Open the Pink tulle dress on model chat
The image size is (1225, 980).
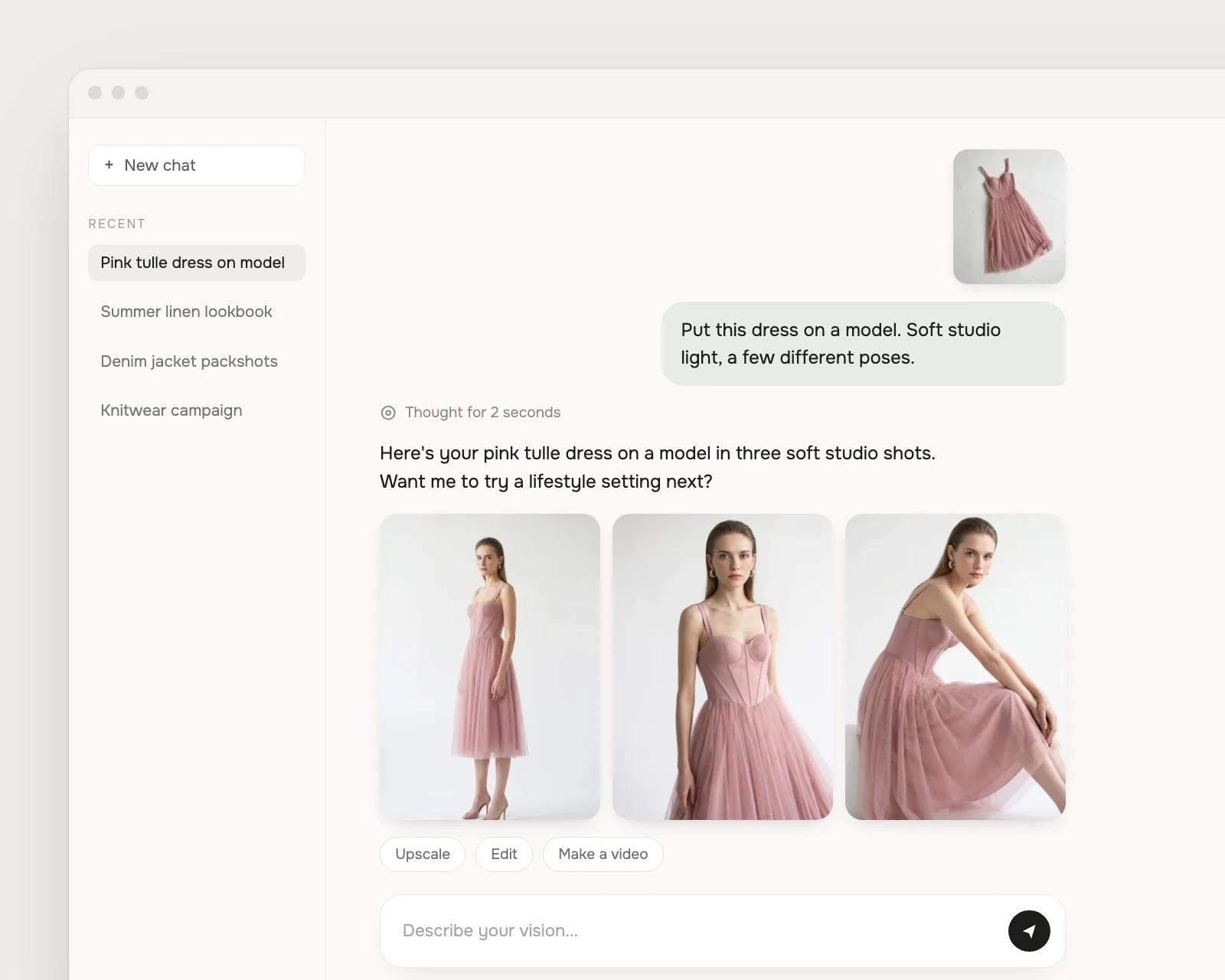197,263
